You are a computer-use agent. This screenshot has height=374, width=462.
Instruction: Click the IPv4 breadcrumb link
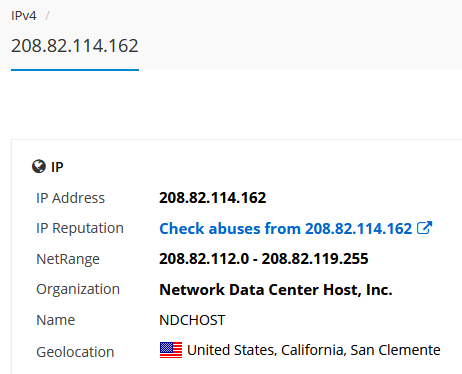pyautogui.click(x=23, y=16)
